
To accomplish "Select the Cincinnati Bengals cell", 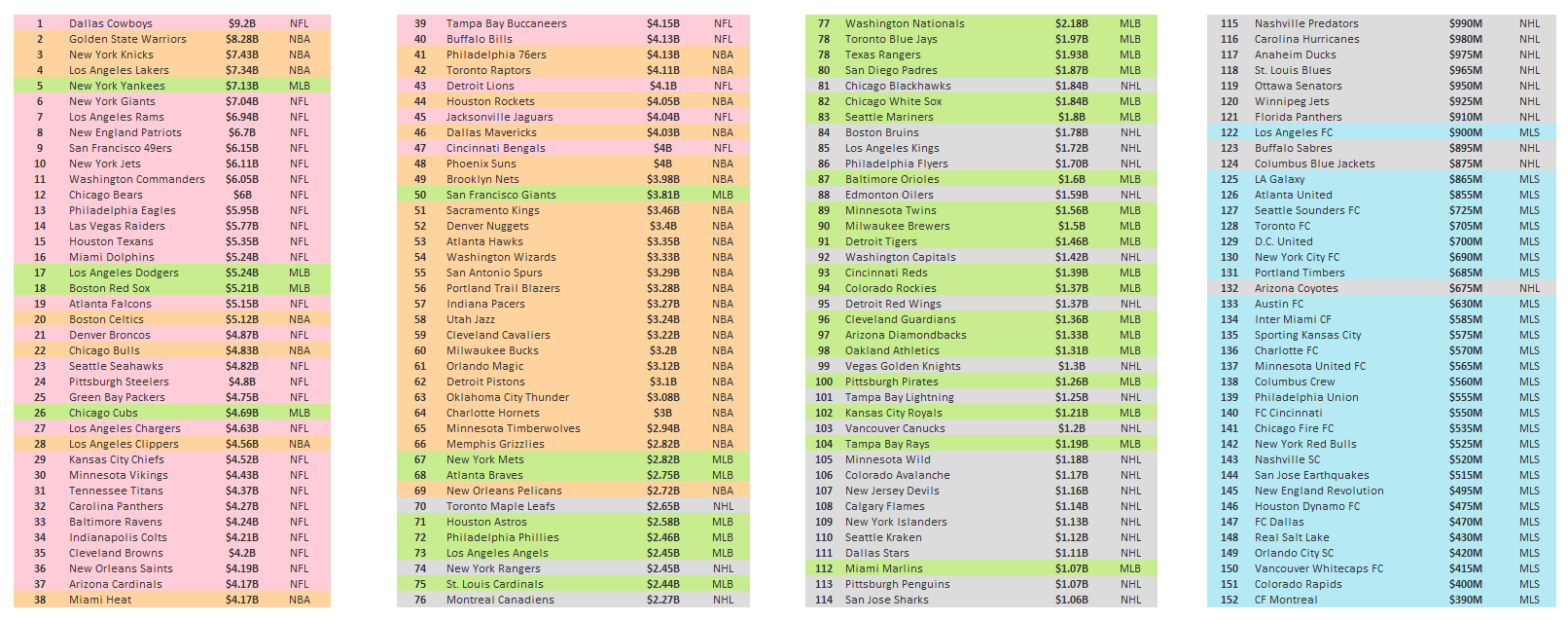I will coord(496,148).
